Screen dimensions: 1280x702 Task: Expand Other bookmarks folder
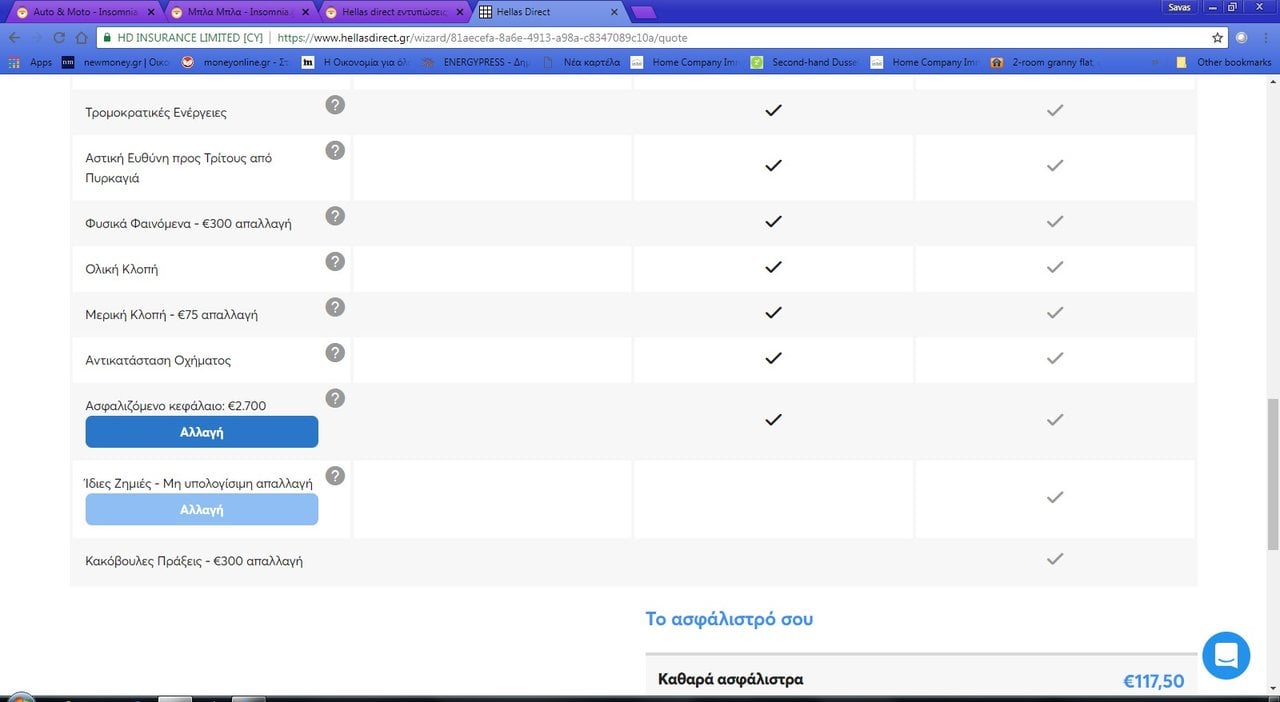(x=1224, y=62)
